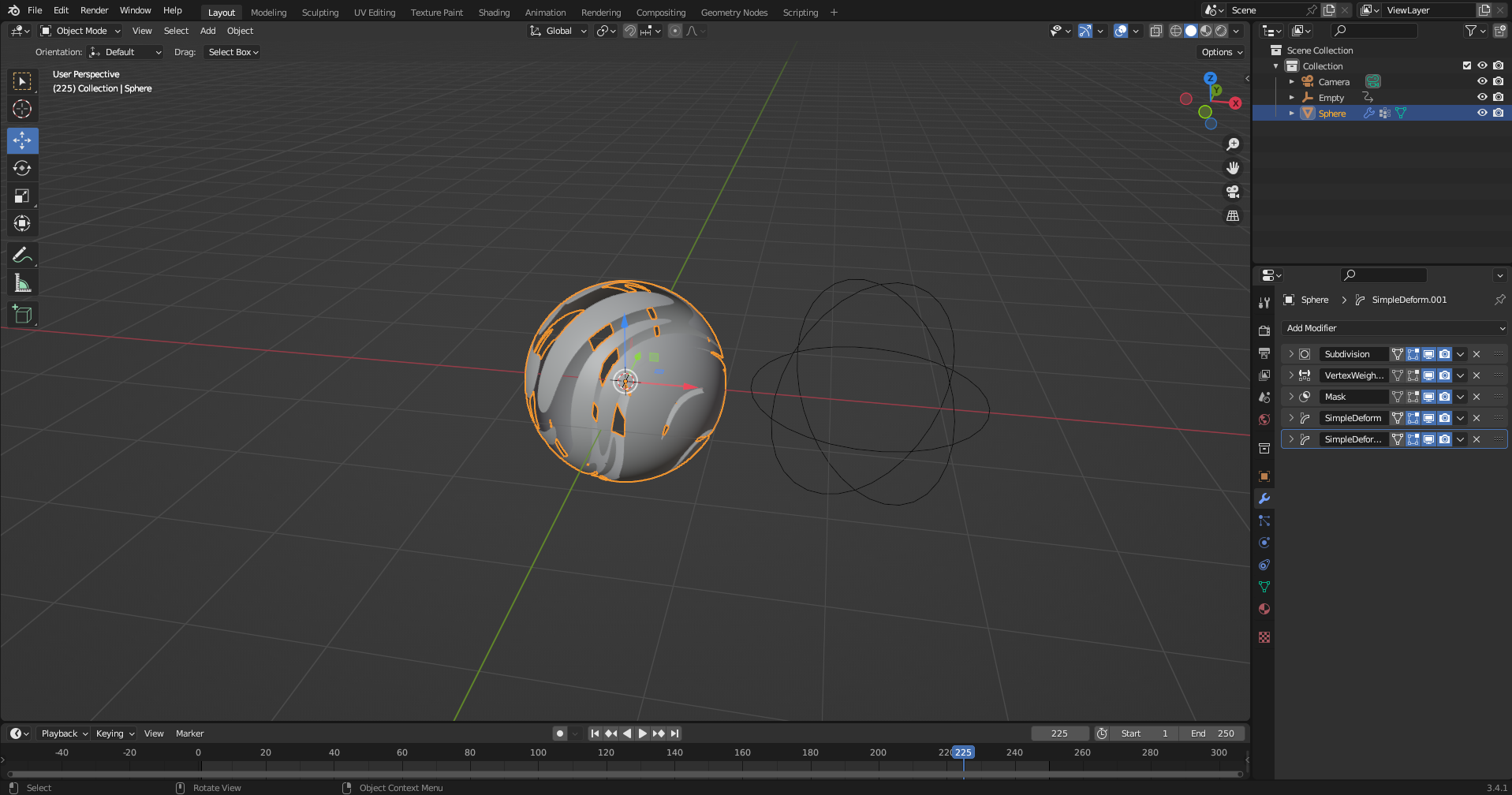1512x795 pixels.
Task: Disable Sphere in renders camera icon
Action: coord(1498,113)
